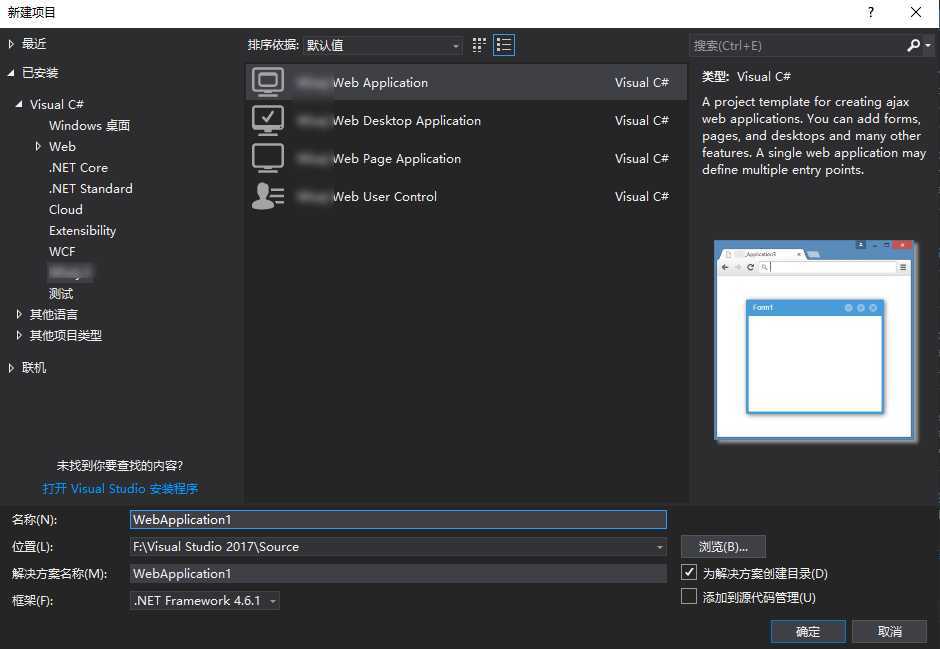Focus the 名称 input field
Viewport: 940px width, 649px height.
(398, 520)
